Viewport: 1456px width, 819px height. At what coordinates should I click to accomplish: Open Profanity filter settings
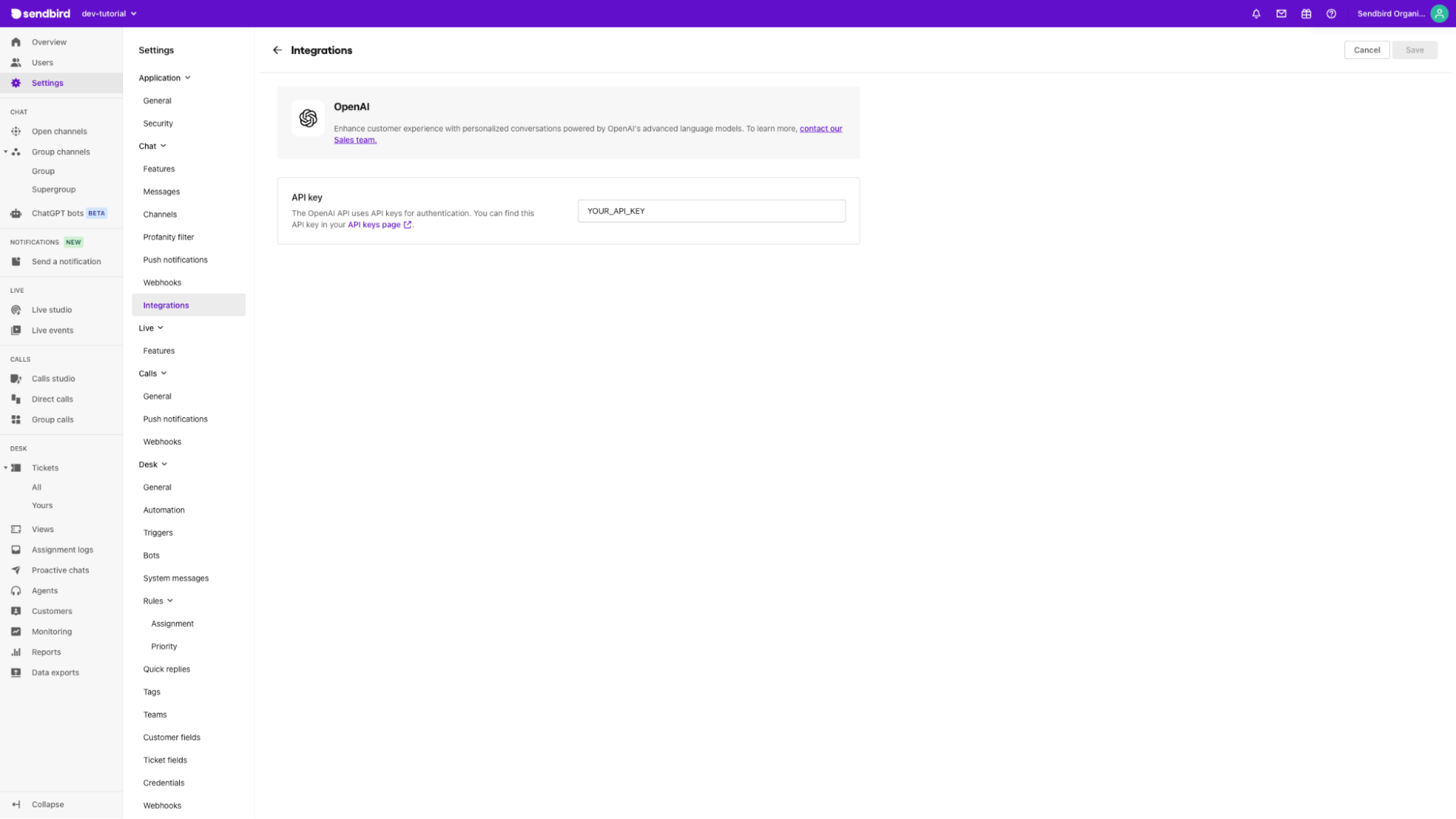pos(168,237)
